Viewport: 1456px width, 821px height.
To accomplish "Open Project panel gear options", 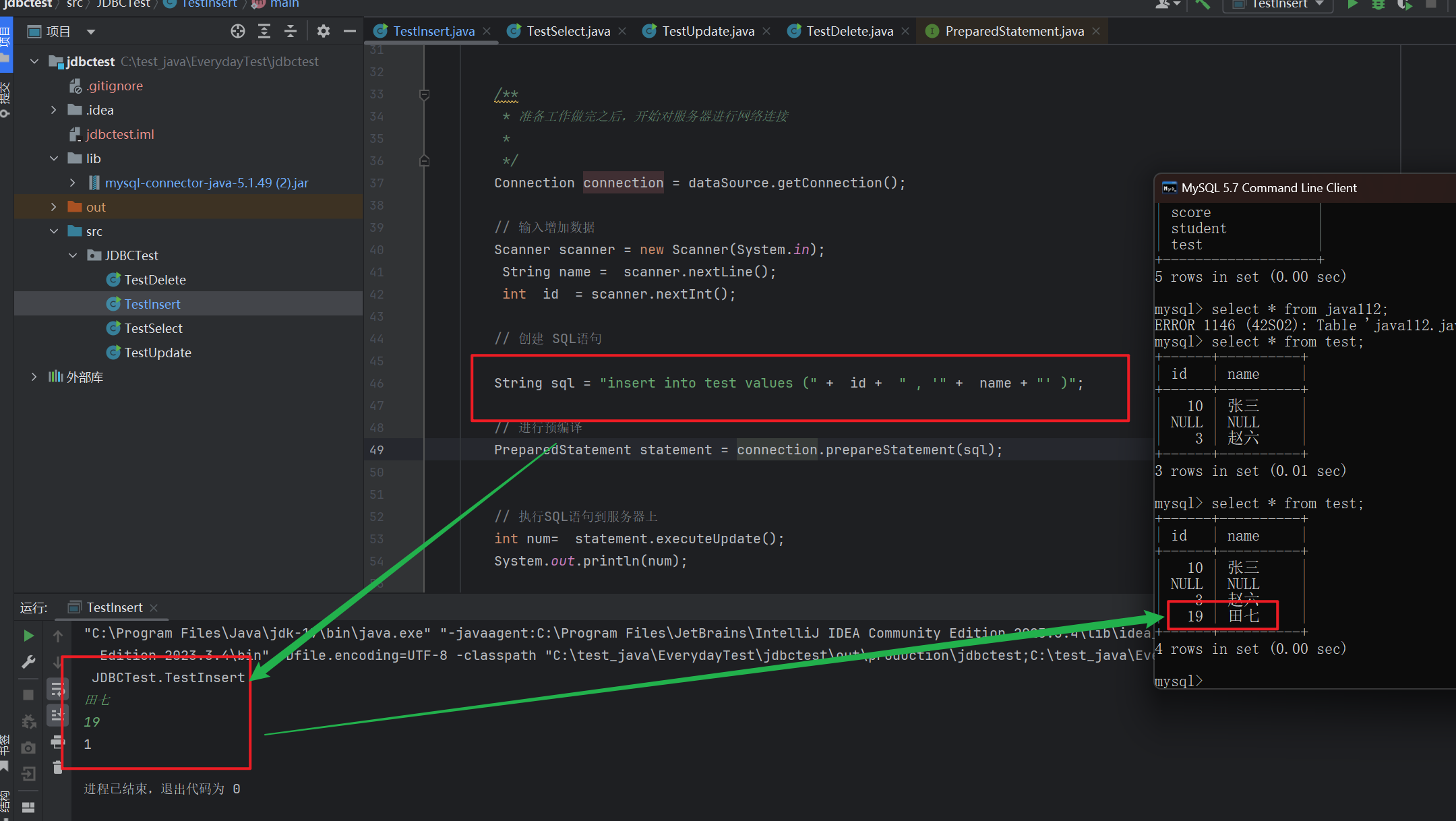I will (324, 31).
